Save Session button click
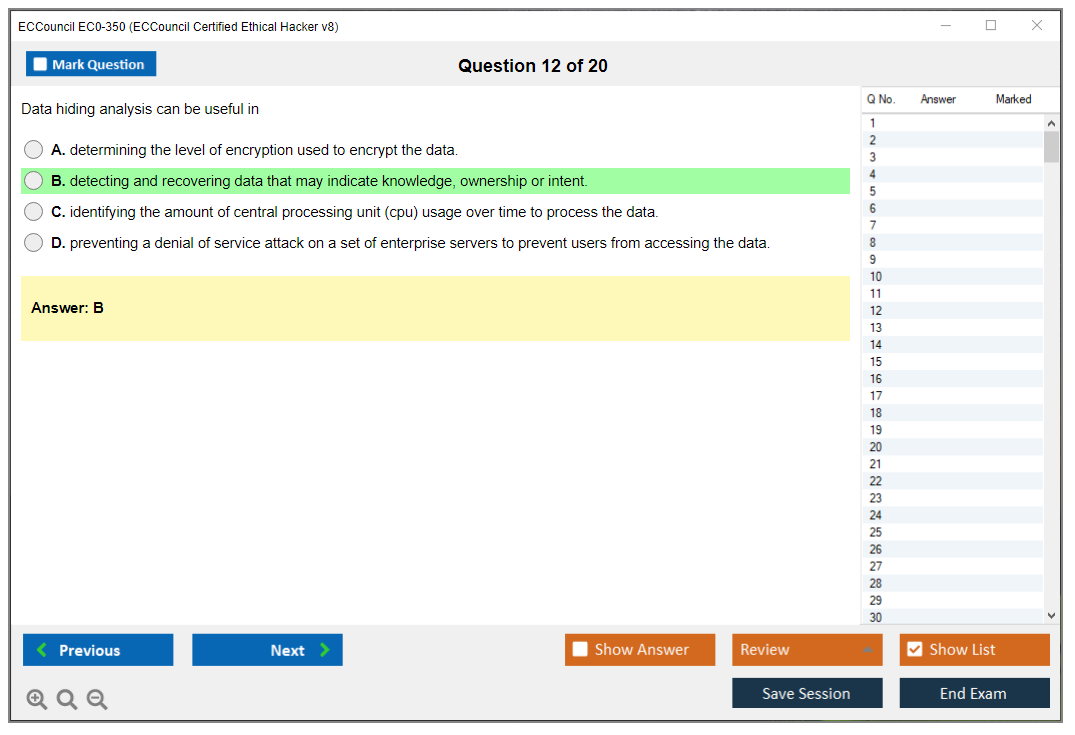 [x=806, y=693]
